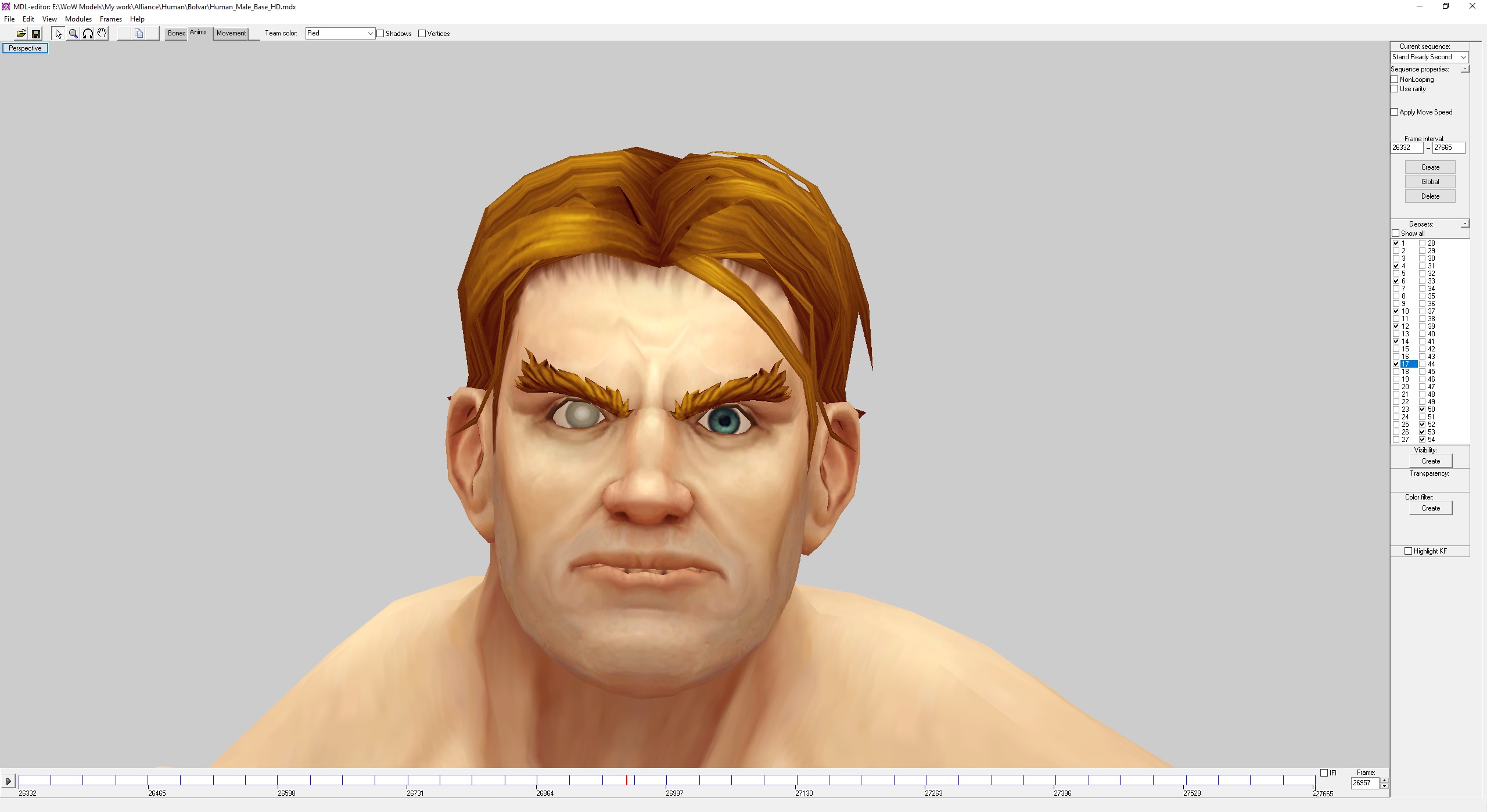Screen dimensions: 1487x812
Task: Click the play animation button
Action: [8, 781]
